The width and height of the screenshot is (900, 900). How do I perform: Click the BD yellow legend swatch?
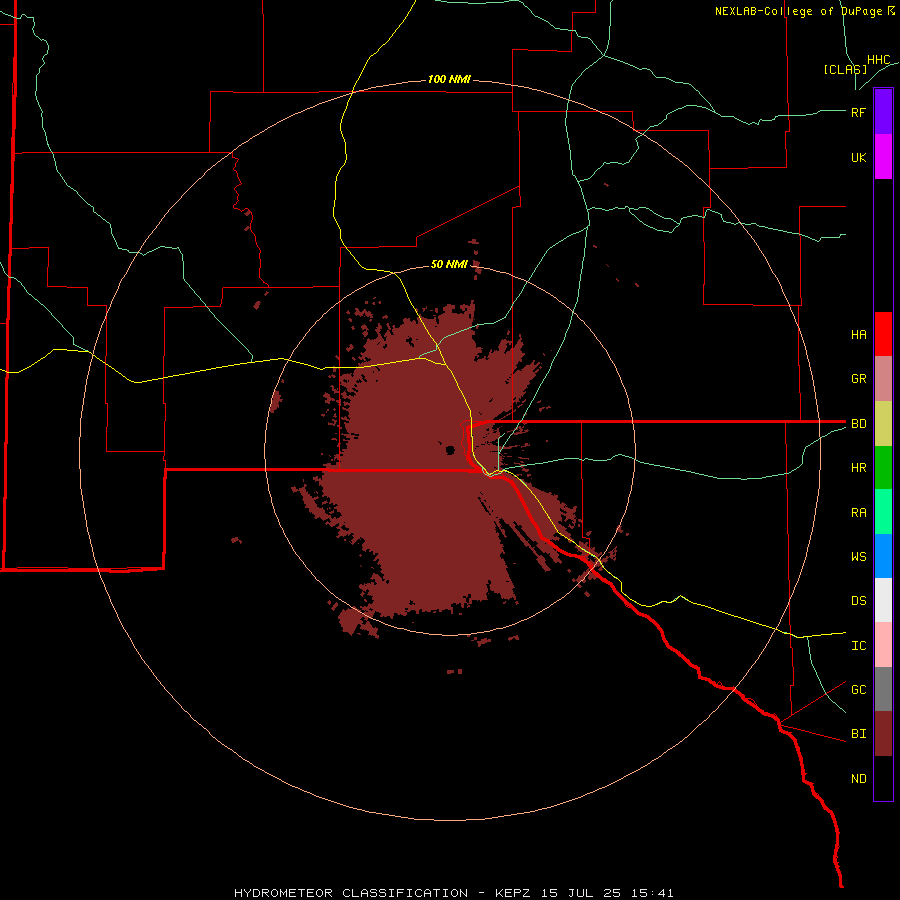click(x=883, y=424)
